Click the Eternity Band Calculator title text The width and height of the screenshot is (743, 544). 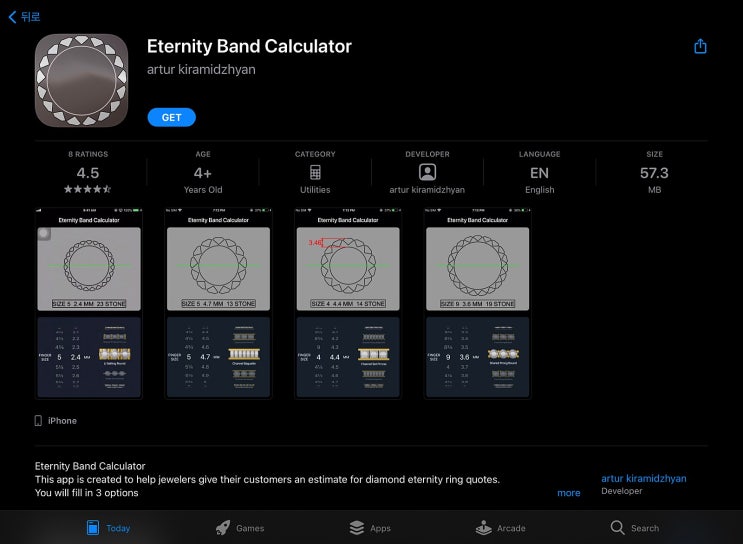(x=249, y=46)
